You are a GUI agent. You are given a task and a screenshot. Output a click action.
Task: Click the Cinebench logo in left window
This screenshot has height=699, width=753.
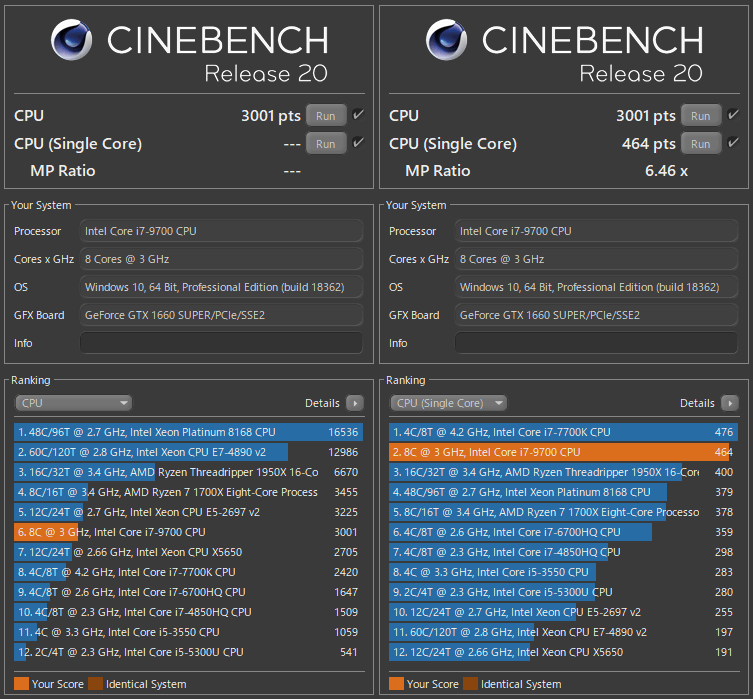click(71, 39)
